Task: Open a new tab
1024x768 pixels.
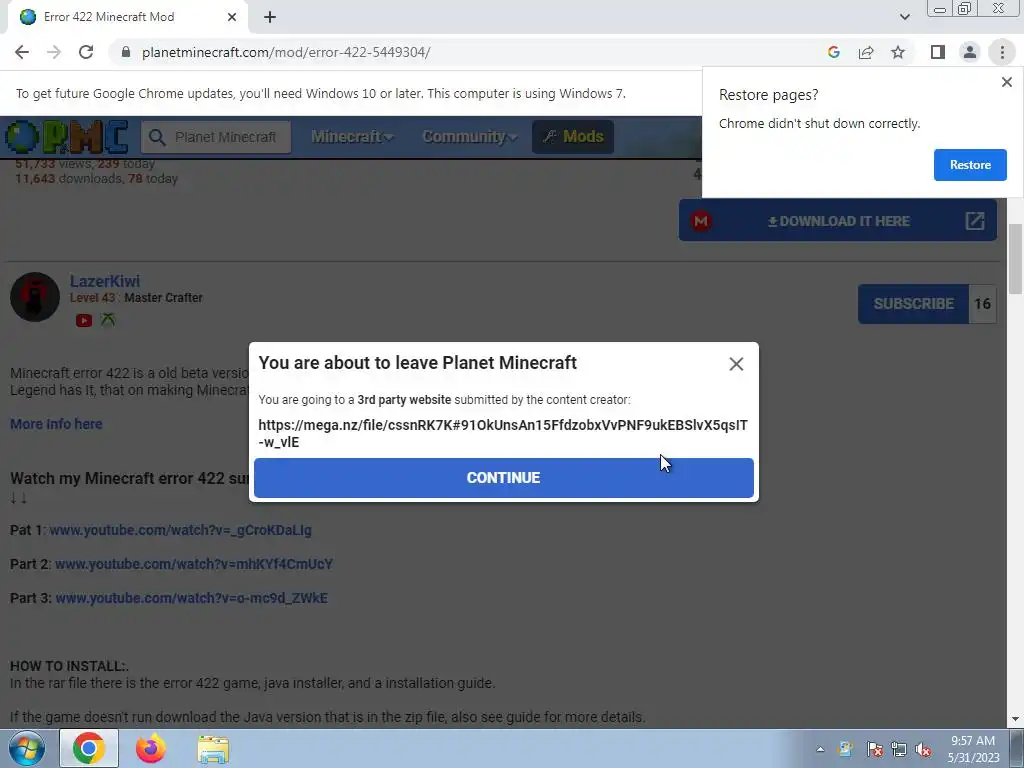Action: coord(270,17)
